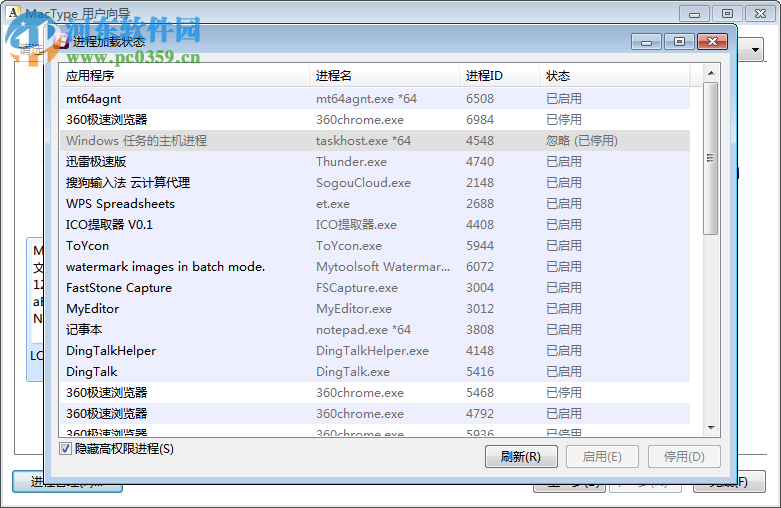This screenshot has height=508, width=781.
Task: Click the MacType 用户向导 window app icon
Action: tap(13, 12)
